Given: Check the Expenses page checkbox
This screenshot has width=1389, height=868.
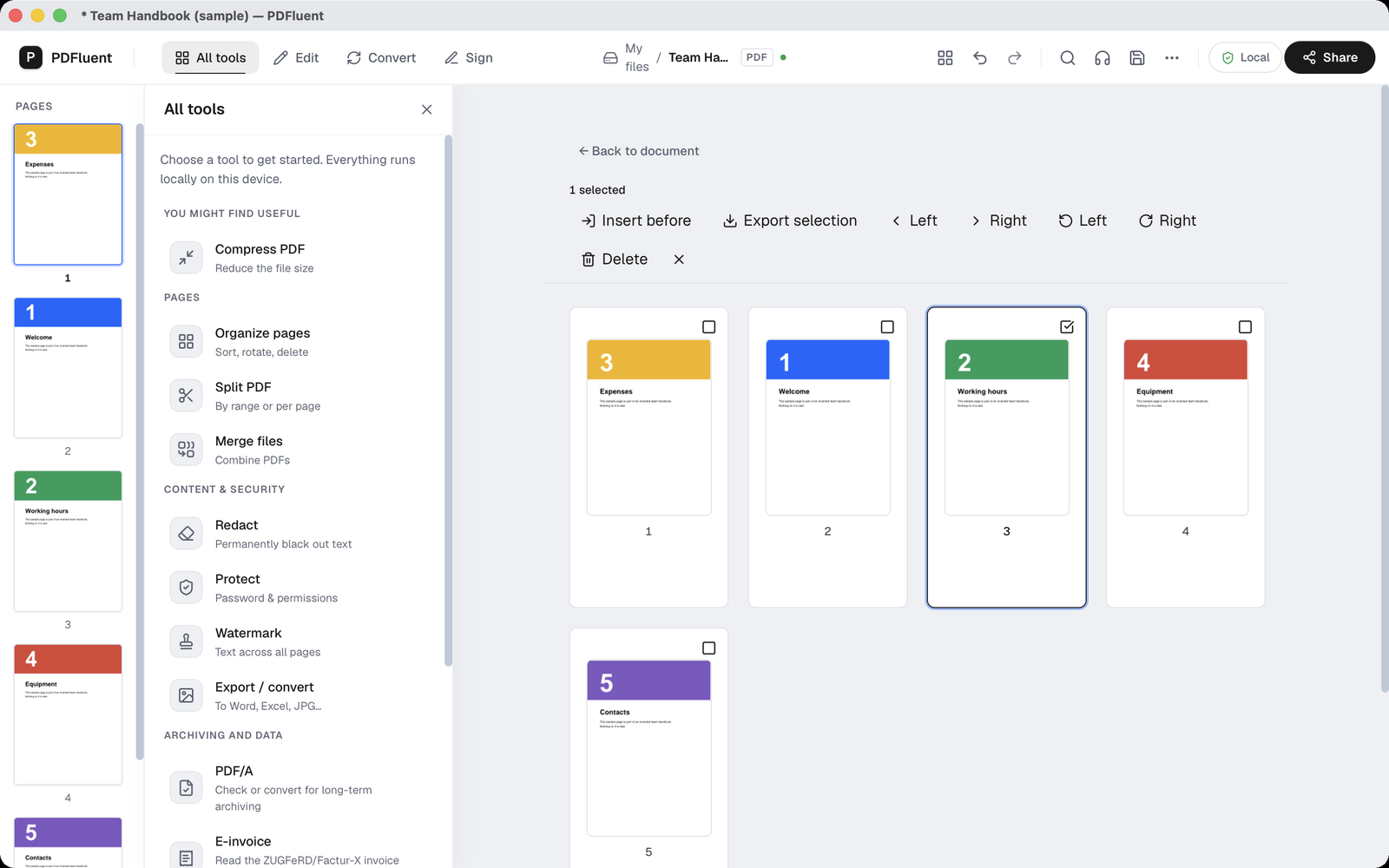Looking at the screenshot, I should [708, 327].
